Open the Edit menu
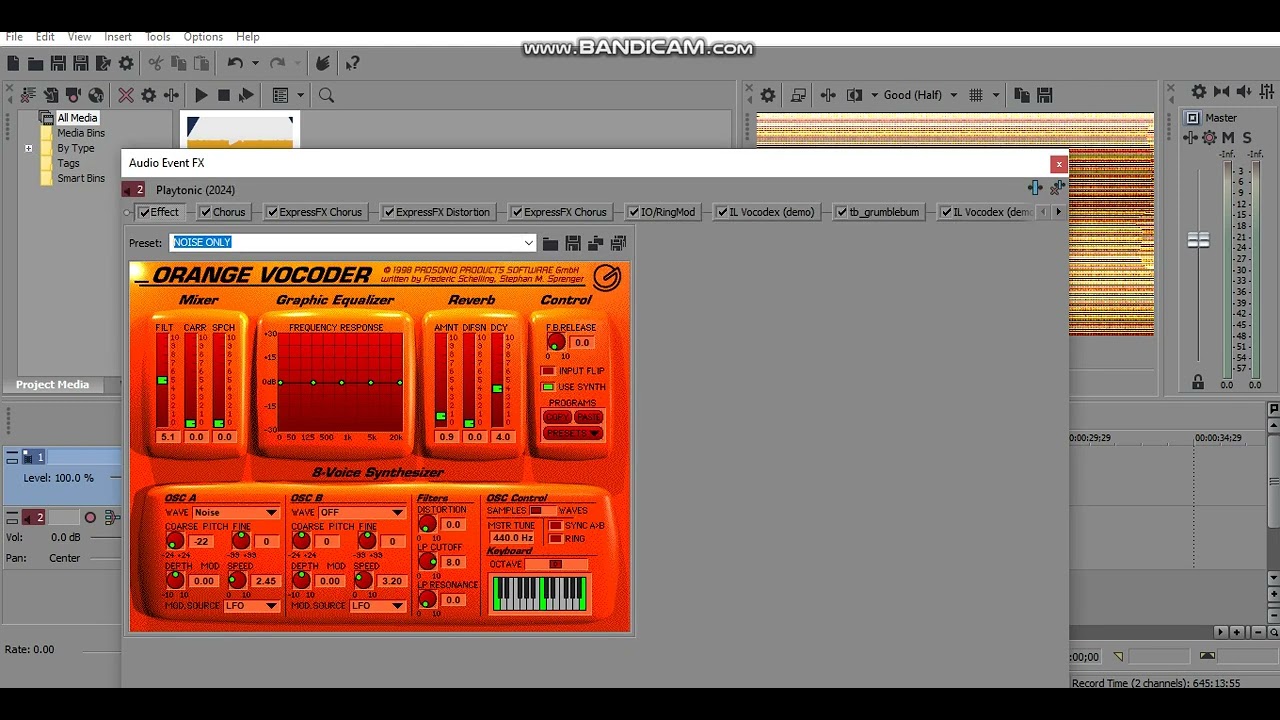This screenshot has width=1280, height=720. pos(45,37)
